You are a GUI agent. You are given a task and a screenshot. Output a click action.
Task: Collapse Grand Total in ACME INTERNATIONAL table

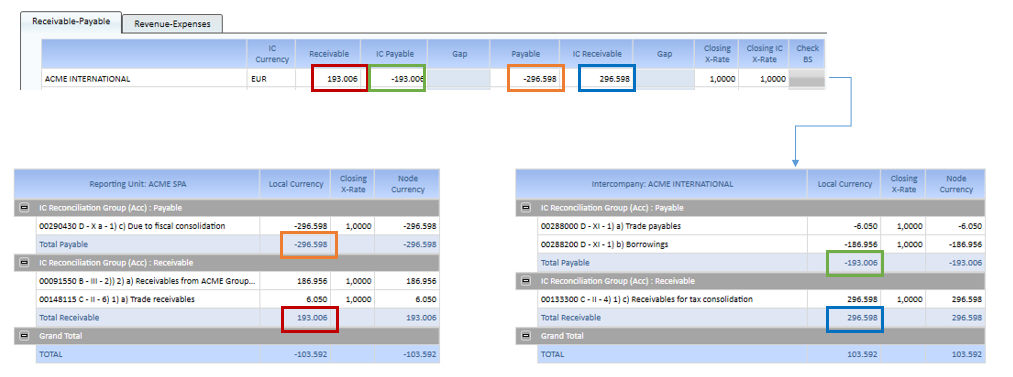(526, 336)
